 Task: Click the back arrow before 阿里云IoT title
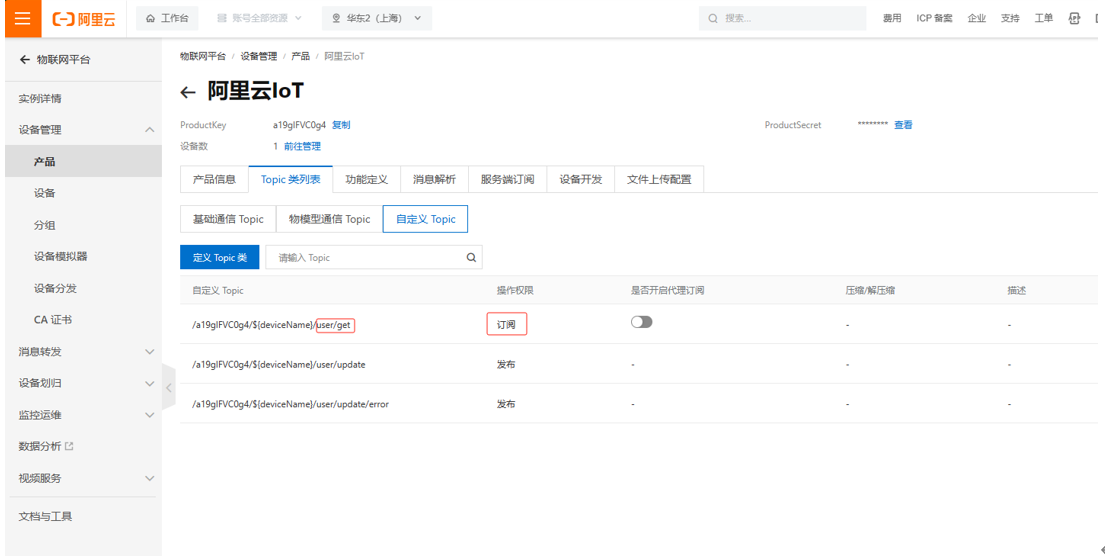(x=187, y=92)
